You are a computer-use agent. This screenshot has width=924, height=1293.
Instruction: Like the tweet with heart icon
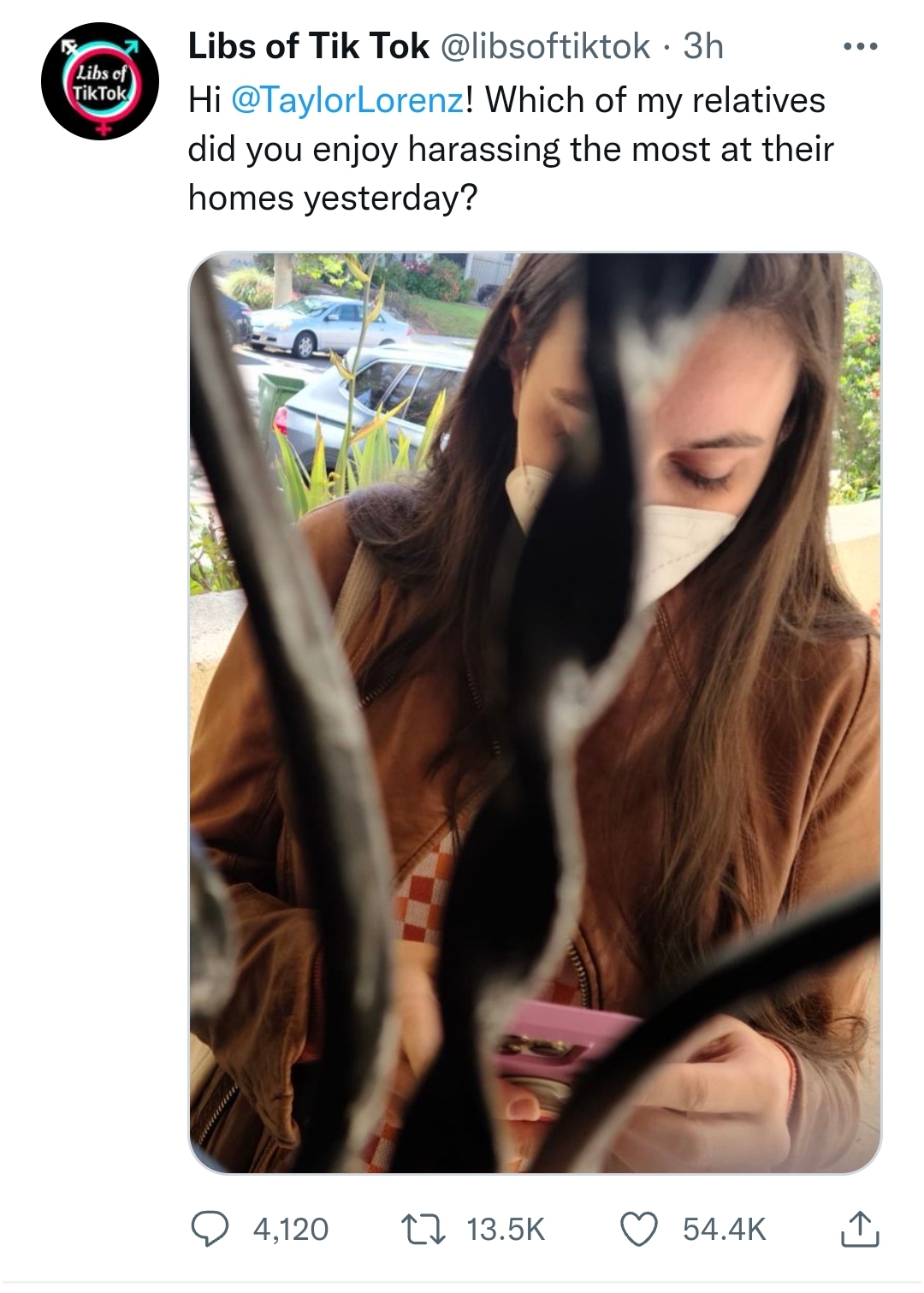coord(637,1229)
